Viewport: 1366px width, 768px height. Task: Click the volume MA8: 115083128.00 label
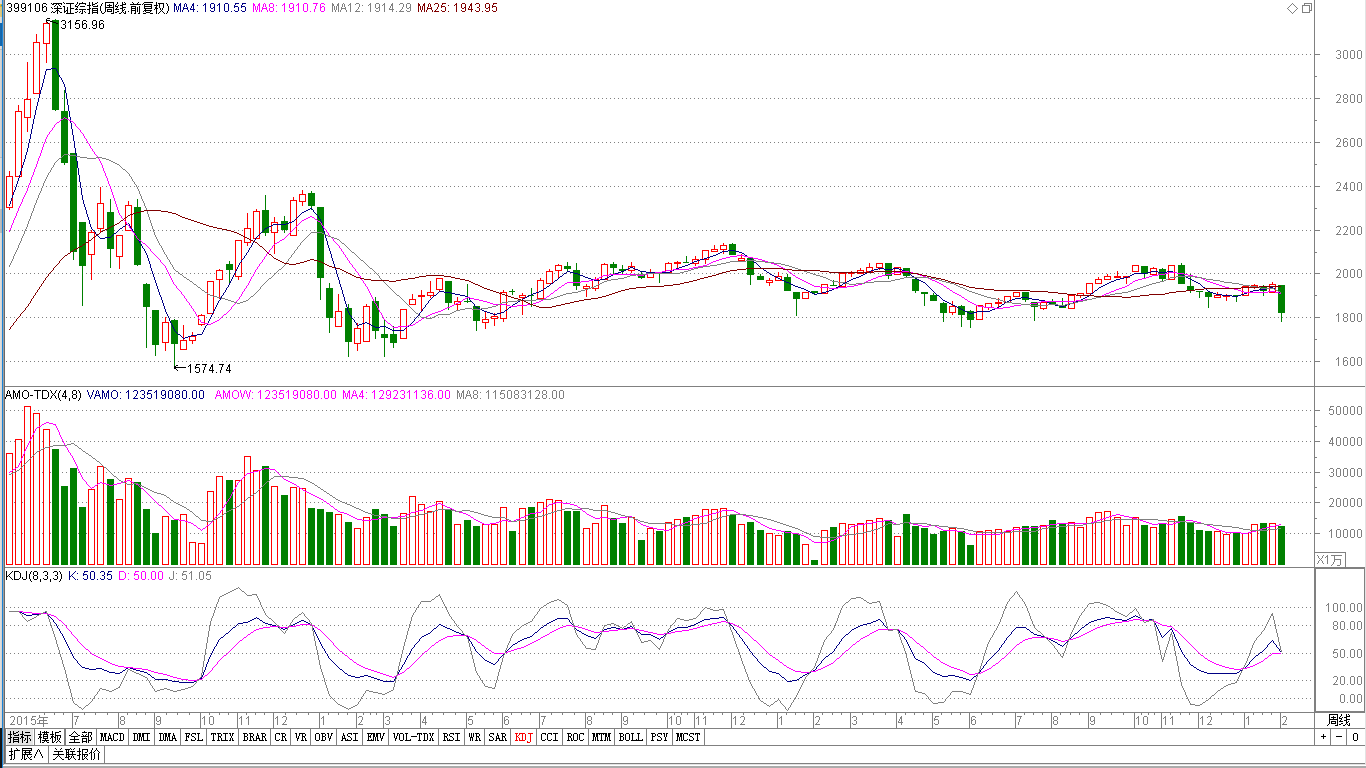510,395
